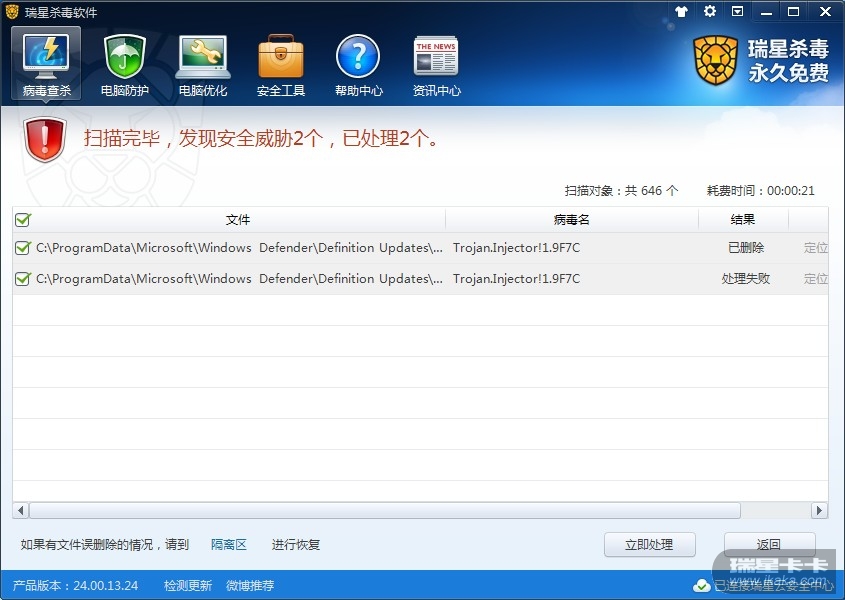The width and height of the screenshot is (845, 600).
Task: Click the horizontal scrollbar right arrow
Action: click(x=819, y=510)
